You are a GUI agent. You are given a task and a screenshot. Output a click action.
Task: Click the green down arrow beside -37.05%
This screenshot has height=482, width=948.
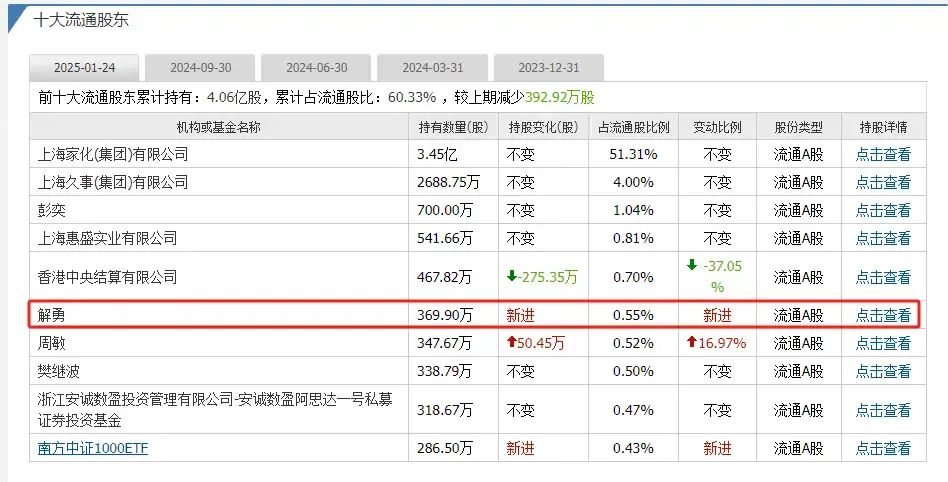(692, 265)
